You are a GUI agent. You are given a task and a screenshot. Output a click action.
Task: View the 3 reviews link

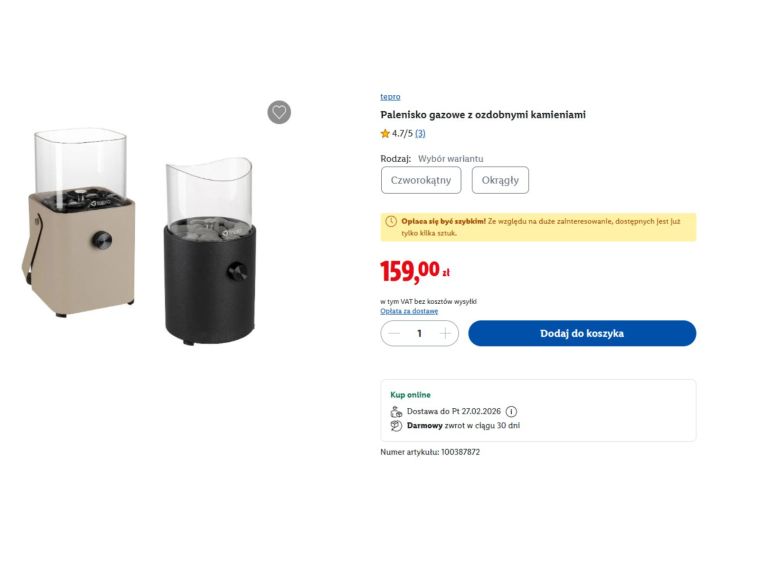(420, 134)
